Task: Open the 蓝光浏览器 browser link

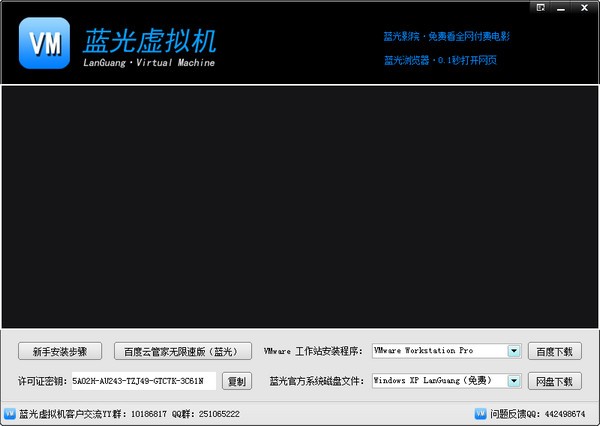Action: click(440, 60)
